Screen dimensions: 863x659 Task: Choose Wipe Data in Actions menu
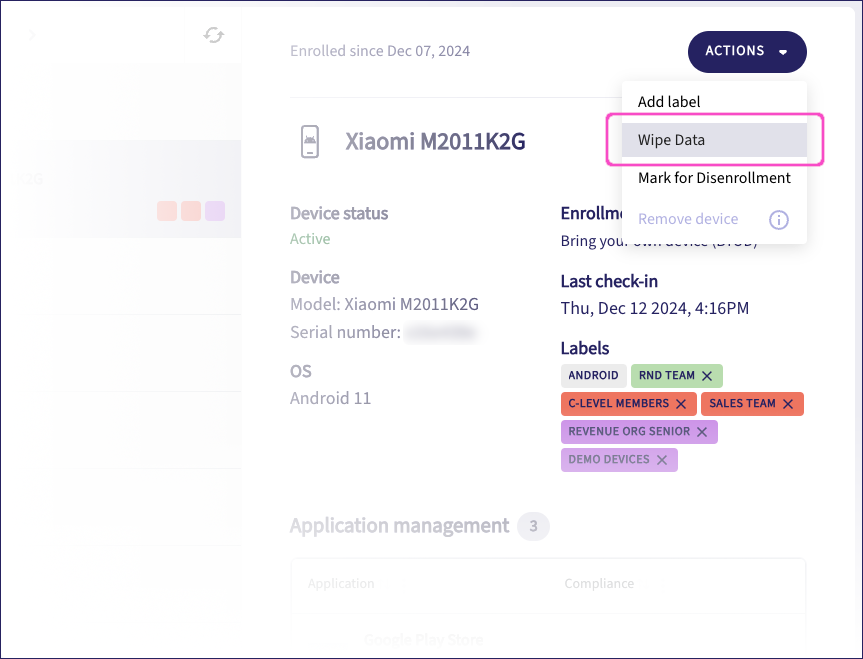671,140
